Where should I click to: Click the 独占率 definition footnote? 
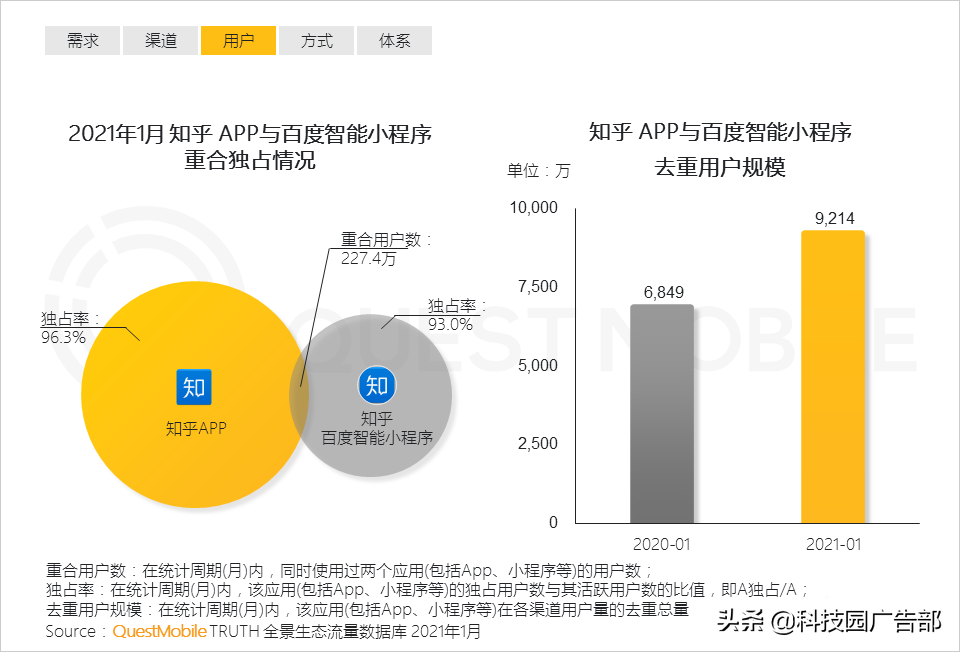click(x=427, y=590)
